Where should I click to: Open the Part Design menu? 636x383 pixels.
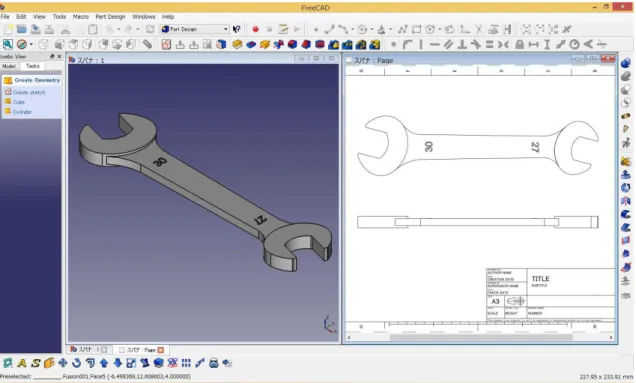110,17
